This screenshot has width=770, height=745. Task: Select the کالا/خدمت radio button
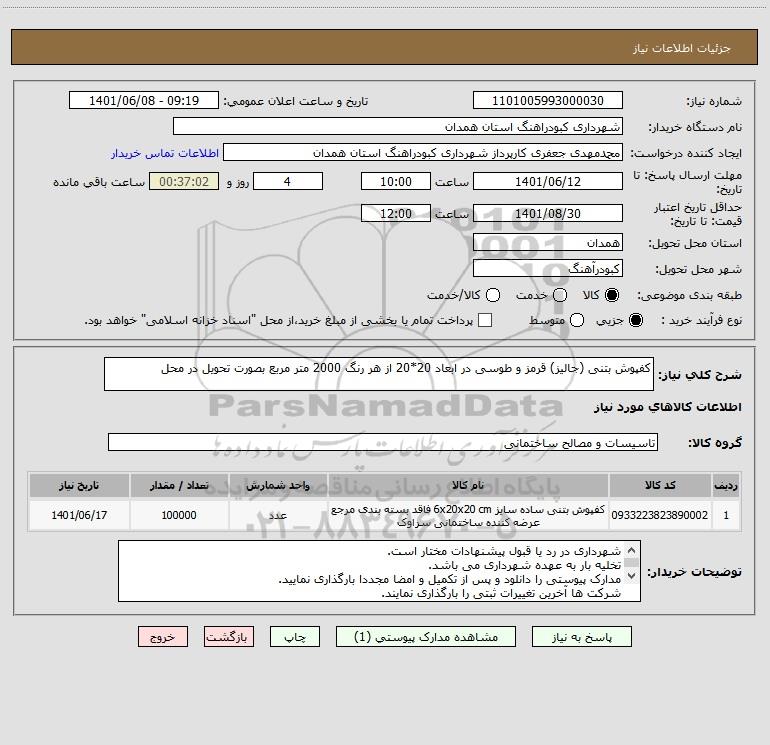click(x=493, y=295)
